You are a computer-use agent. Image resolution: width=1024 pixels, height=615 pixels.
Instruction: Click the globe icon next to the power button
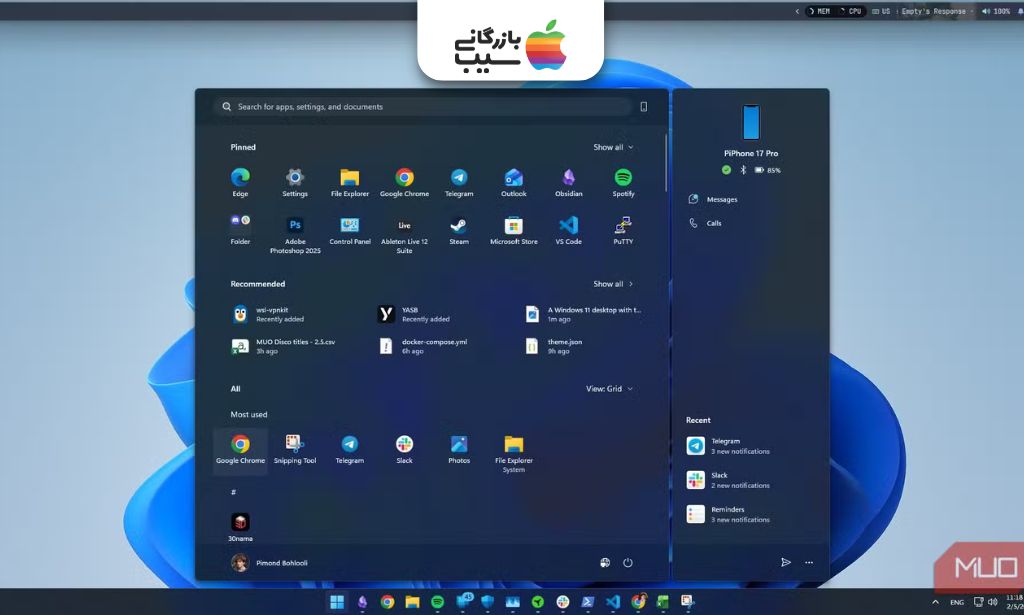click(605, 563)
